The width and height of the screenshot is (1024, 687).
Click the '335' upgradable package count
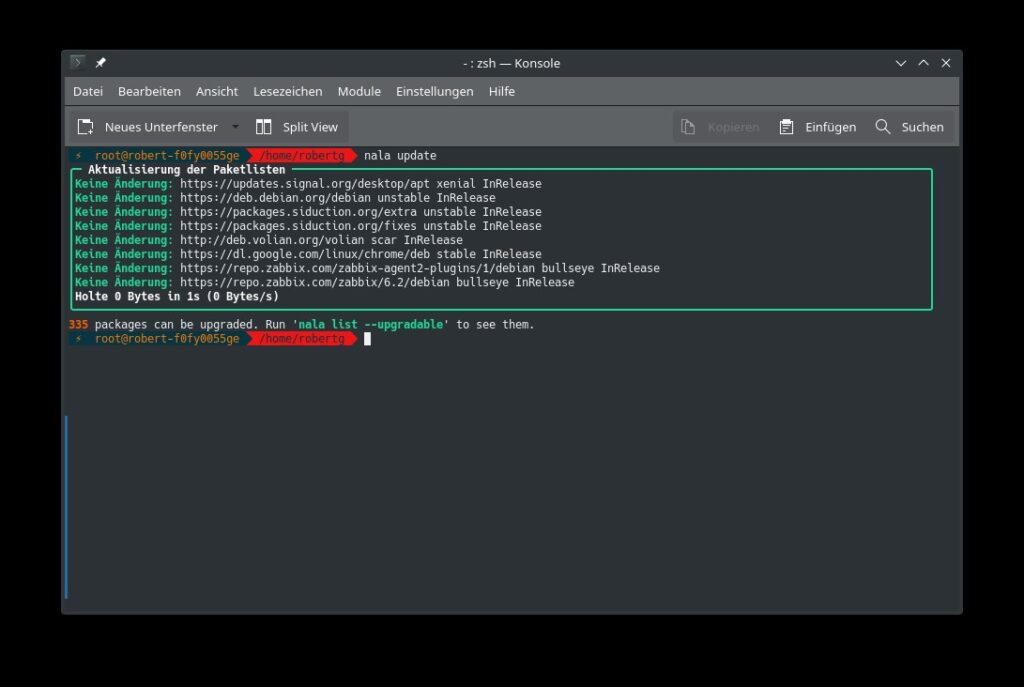(78, 324)
